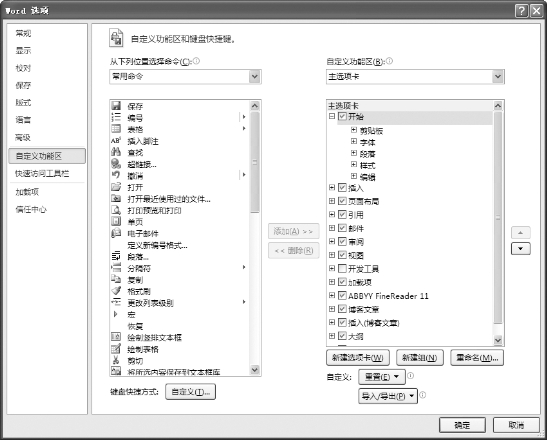This screenshot has width=547, height=440.
Task: Click the move-down arrow button
Action: (520, 249)
